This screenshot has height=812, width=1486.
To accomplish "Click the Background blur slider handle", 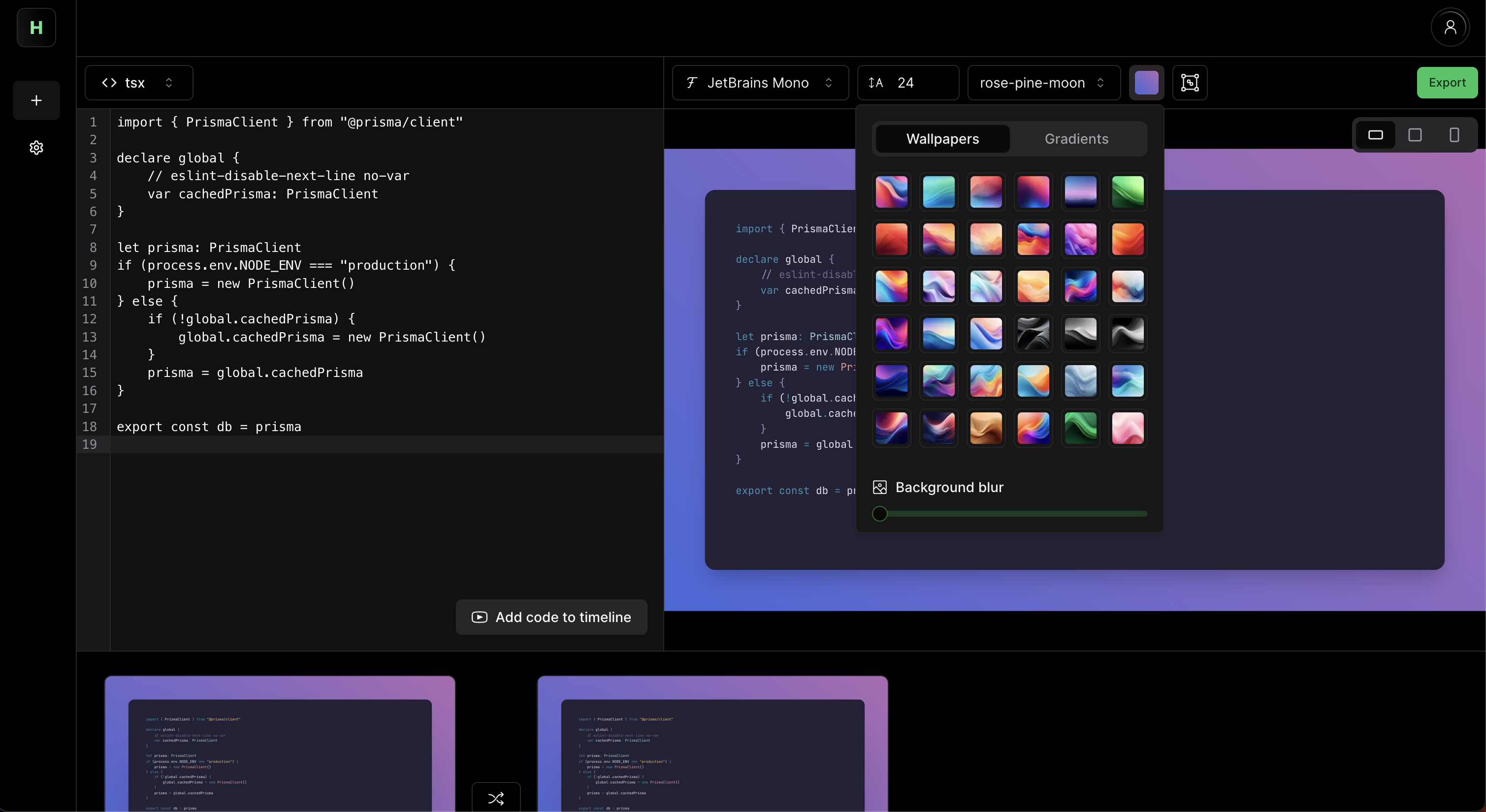I will pos(880,513).
